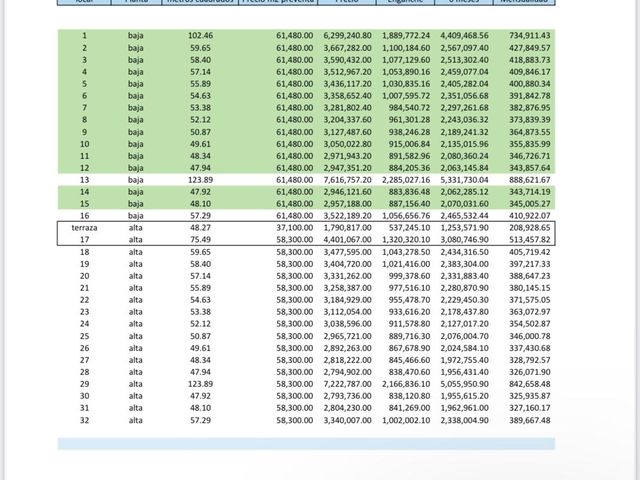Click mensualidad cell 389,667.48 in last row
Image resolution: width=640 pixels, height=480 pixels.
(530, 420)
